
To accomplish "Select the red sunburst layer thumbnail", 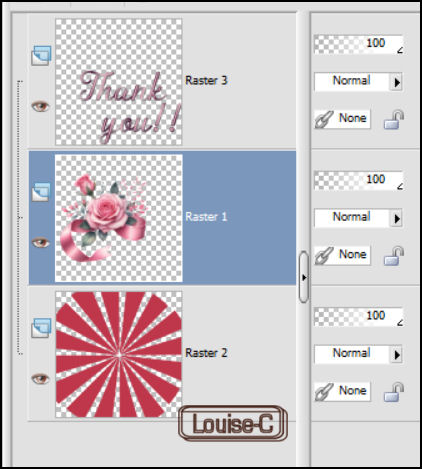I will (119, 354).
